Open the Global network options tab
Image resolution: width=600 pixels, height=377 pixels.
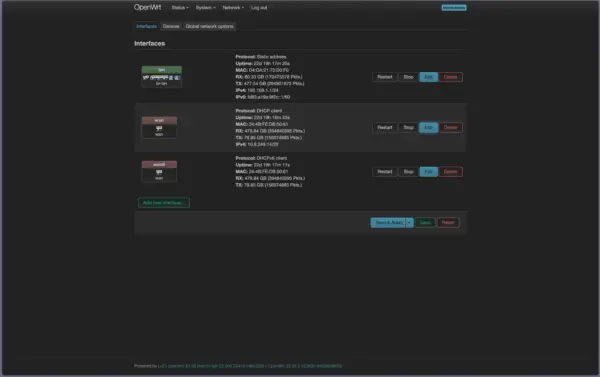(209, 26)
